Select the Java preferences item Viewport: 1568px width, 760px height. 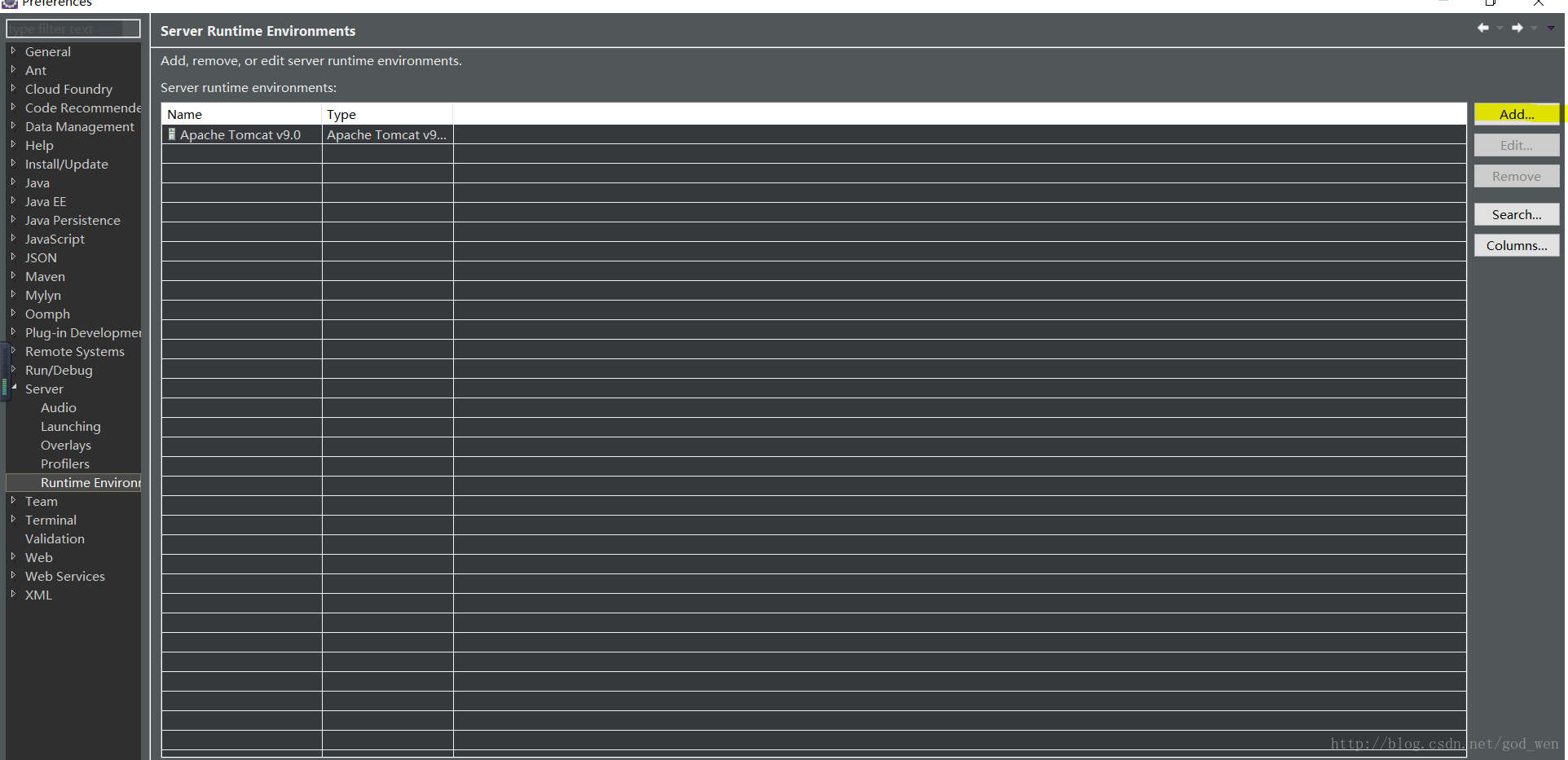[37, 182]
